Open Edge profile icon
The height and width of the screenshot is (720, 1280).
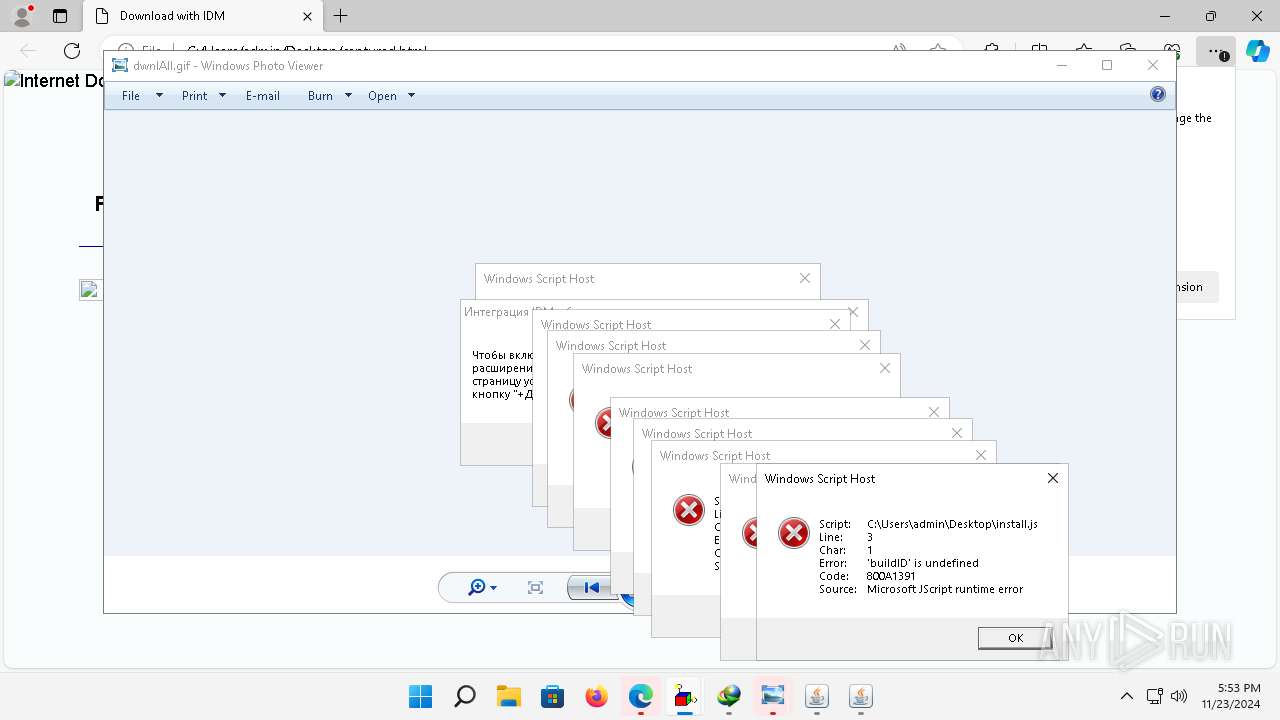click(22, 16)
